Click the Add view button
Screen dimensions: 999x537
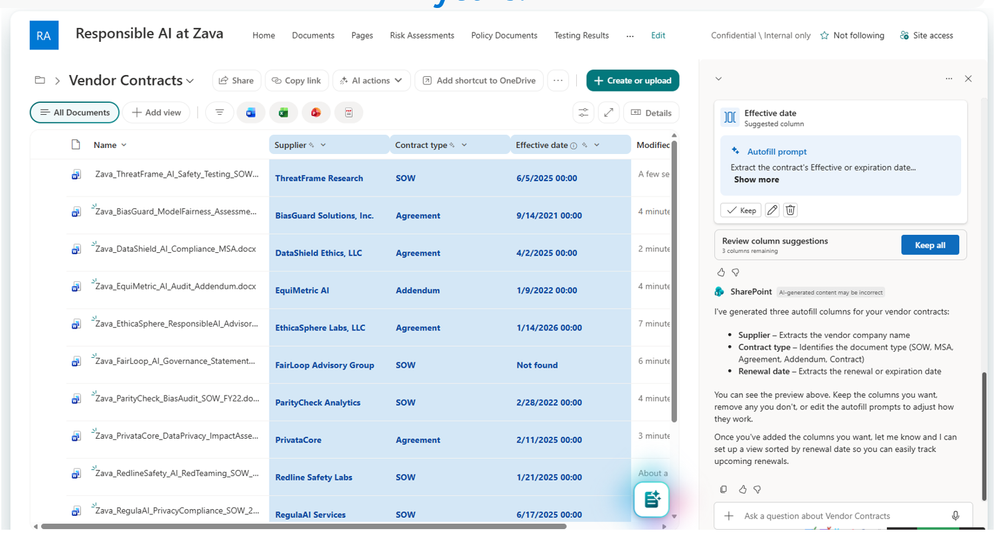click(x=156, y=113)
